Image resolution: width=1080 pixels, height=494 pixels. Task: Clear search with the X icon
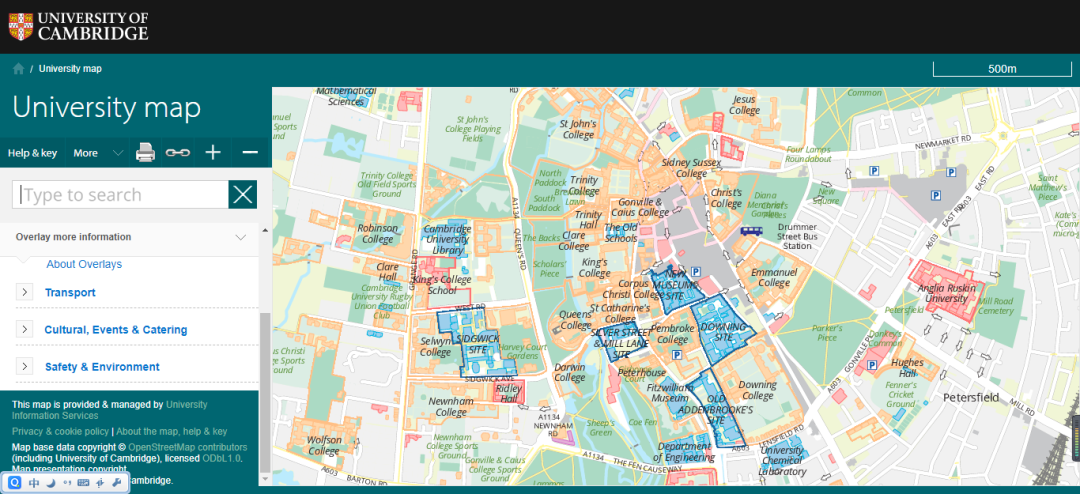[243, 195]
